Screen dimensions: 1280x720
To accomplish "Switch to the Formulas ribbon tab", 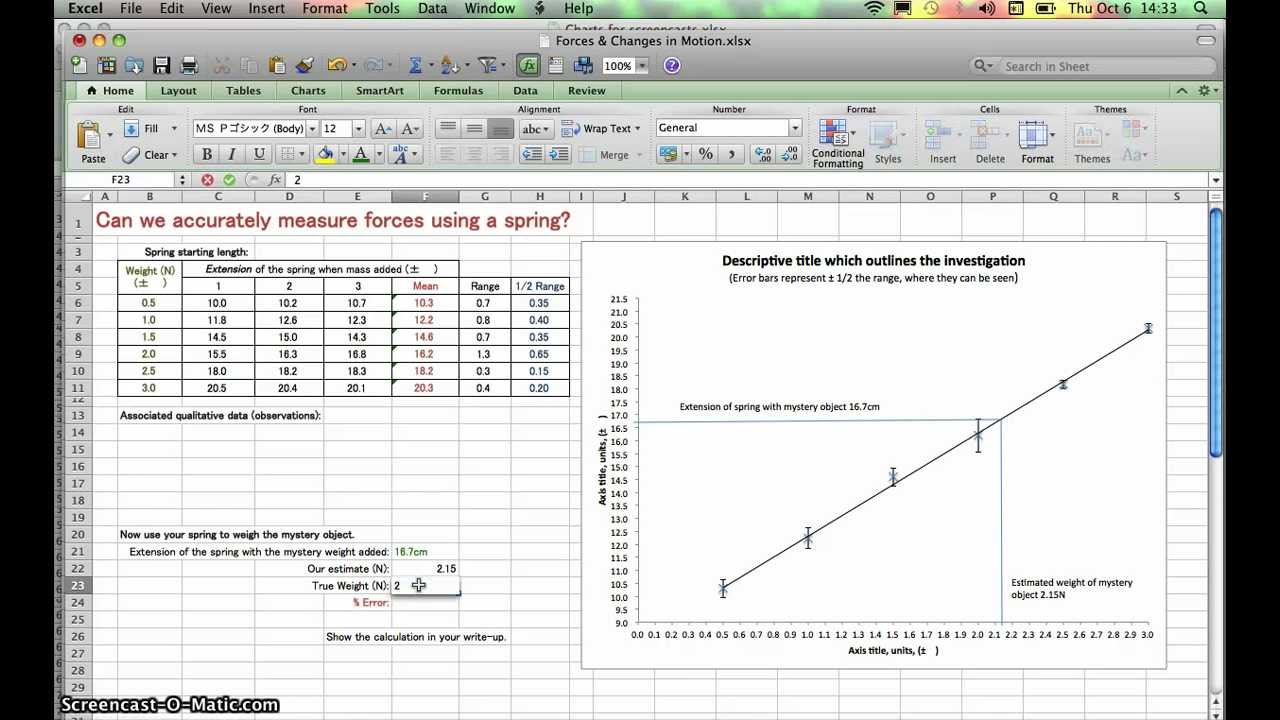I will (458, 91).
